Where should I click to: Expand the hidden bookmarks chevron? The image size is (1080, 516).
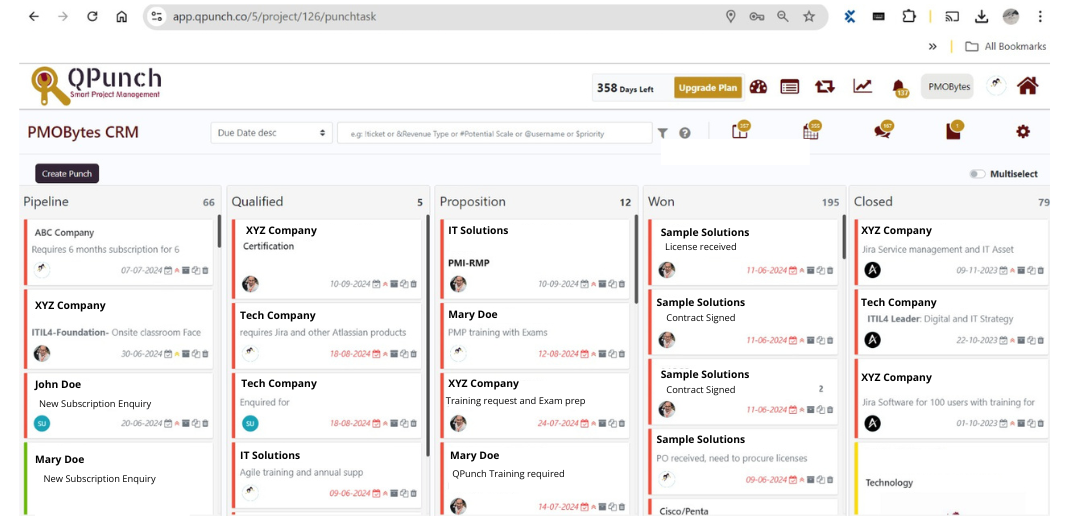(x=932, y=46)
